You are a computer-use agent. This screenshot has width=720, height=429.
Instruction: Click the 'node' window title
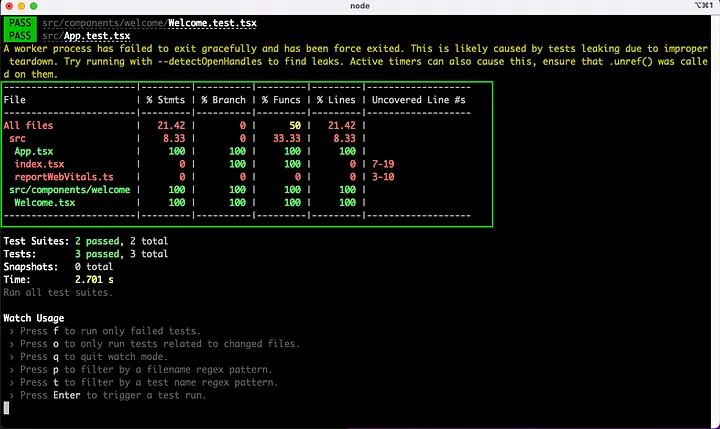coord(360,6)
